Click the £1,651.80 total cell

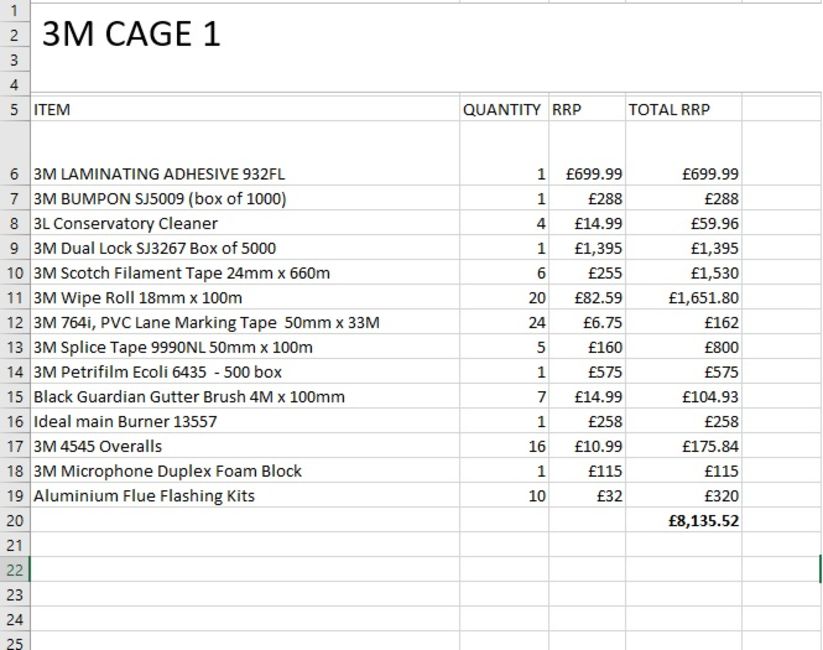tap(683, 298)
